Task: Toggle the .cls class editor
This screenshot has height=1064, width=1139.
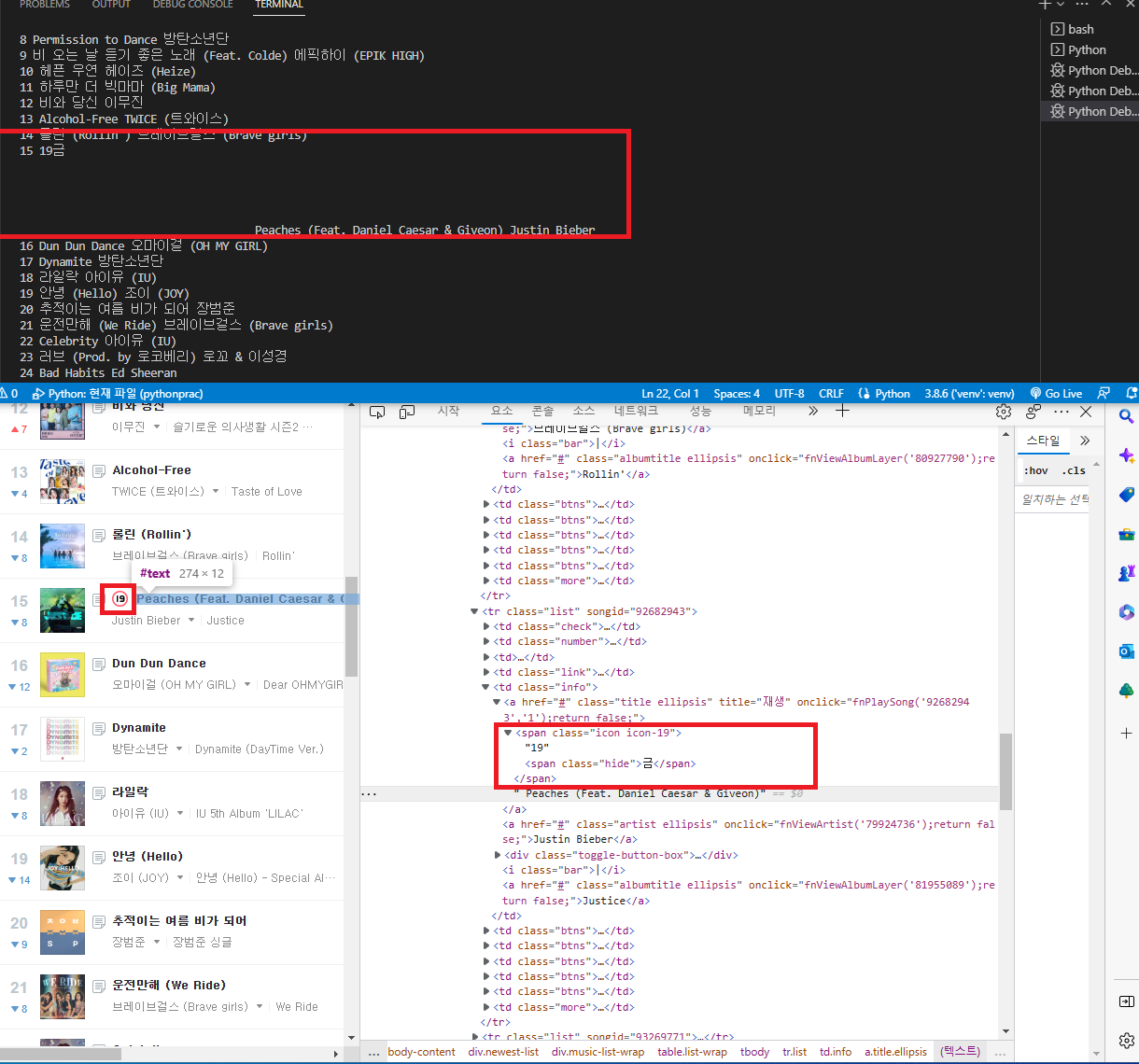Action: tap(1074, 470)
